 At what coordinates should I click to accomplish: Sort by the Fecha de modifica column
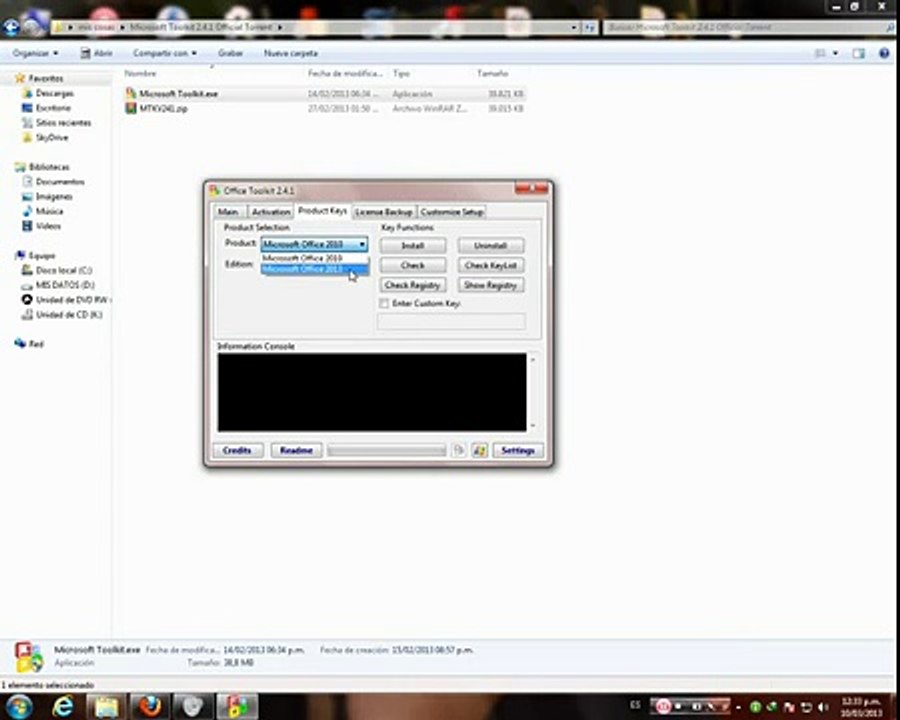[345, 73]
